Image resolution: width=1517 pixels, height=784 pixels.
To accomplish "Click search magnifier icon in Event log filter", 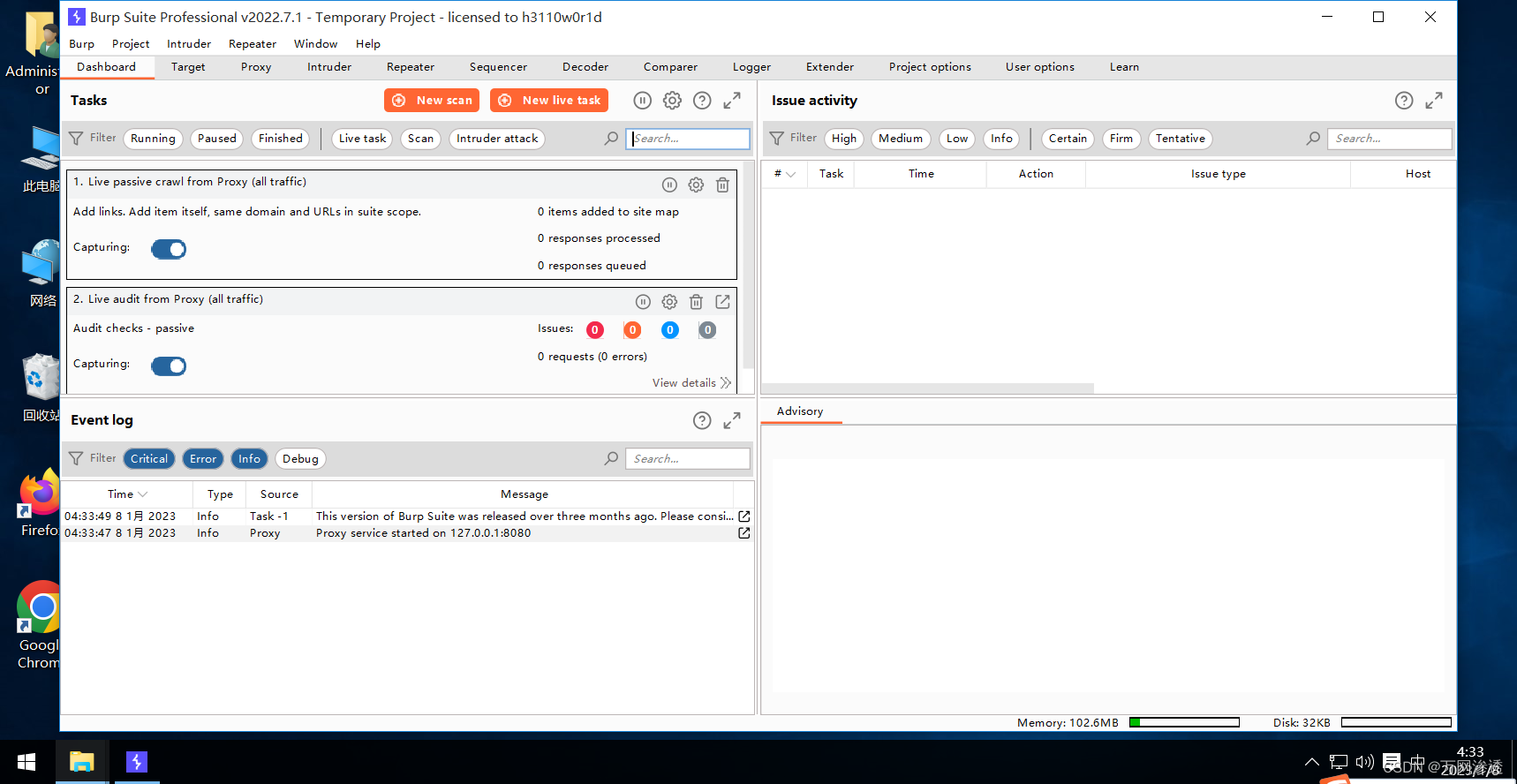I will pos(611,458).
